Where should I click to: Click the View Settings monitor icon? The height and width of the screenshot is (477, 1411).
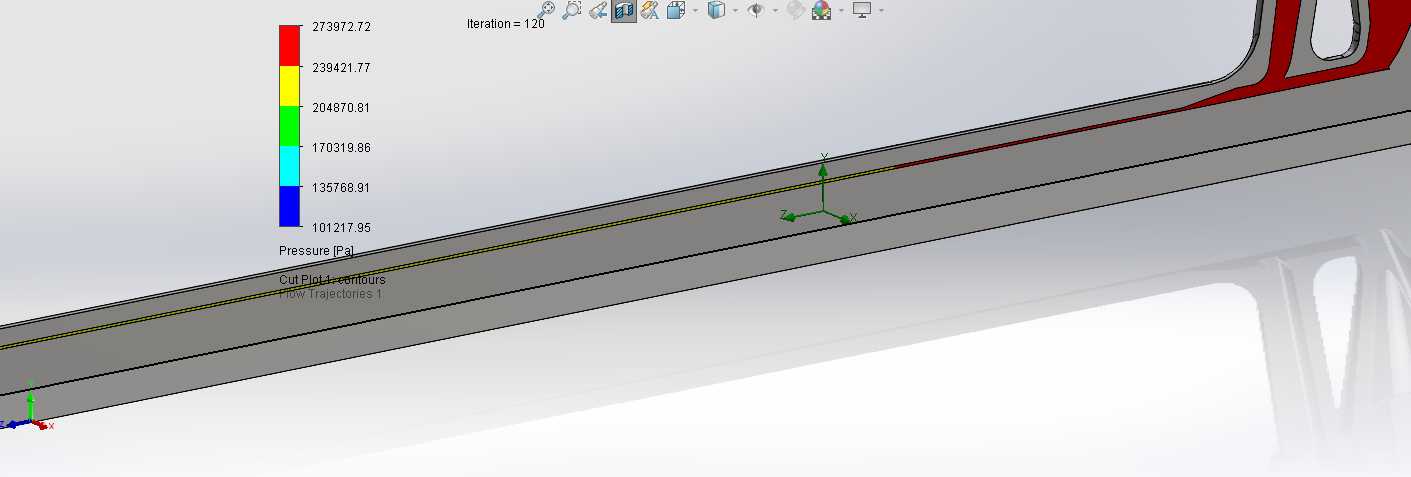[862, 9]
